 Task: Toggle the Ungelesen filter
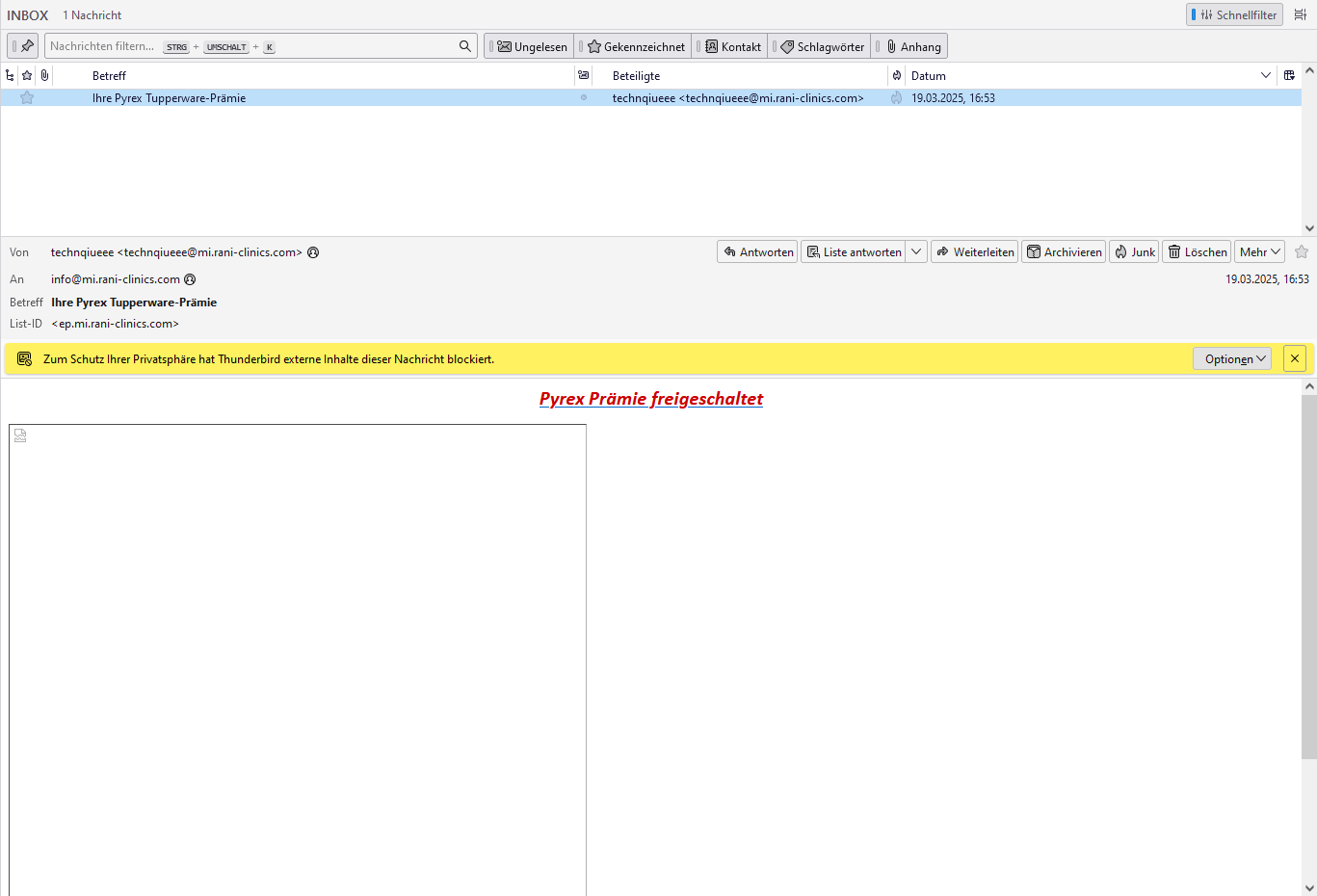click(531, 46)
